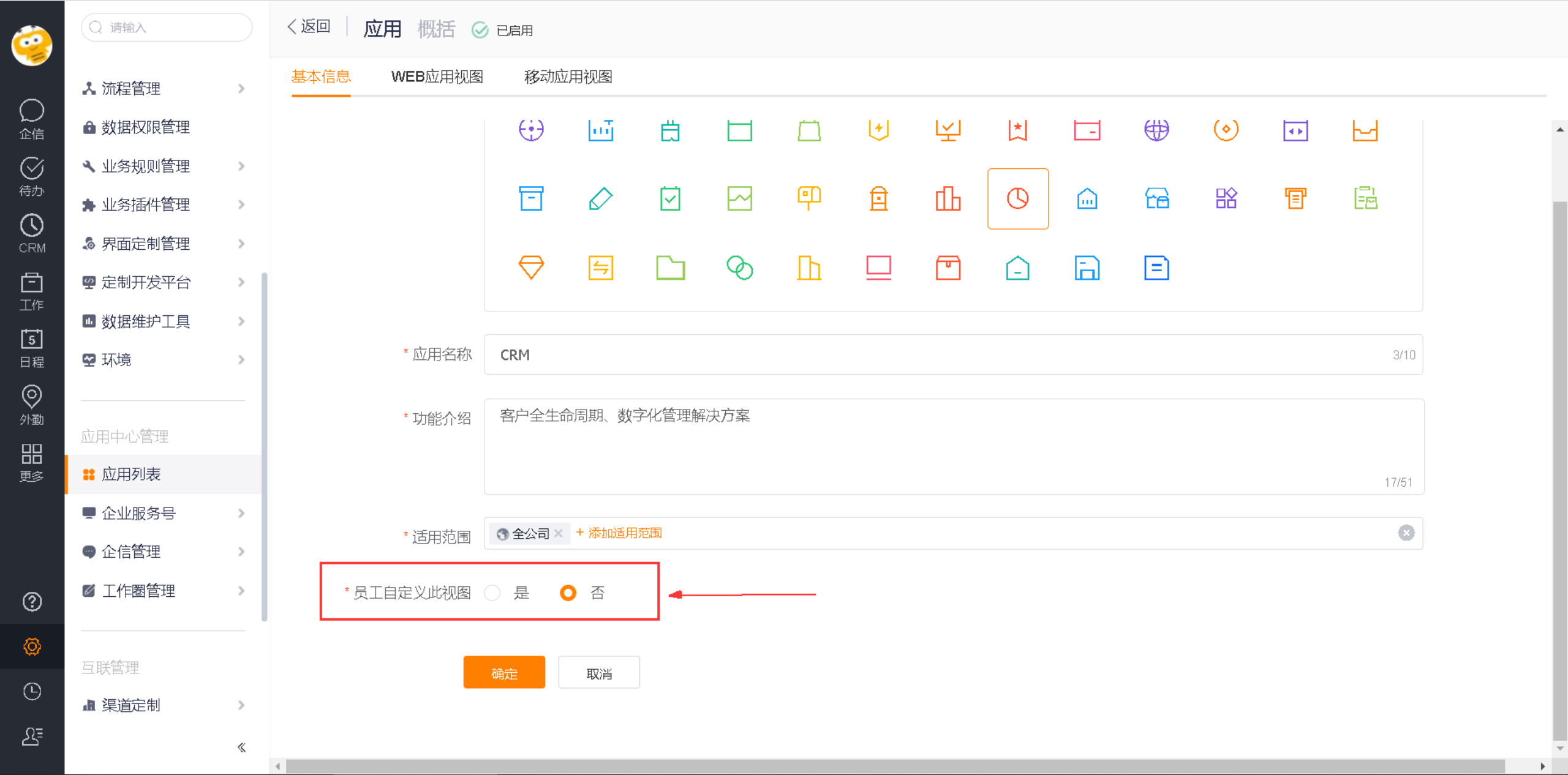Click the help question mark icon
The width and height of the screenshot is (1568, 775).
(x=32, y=602)
